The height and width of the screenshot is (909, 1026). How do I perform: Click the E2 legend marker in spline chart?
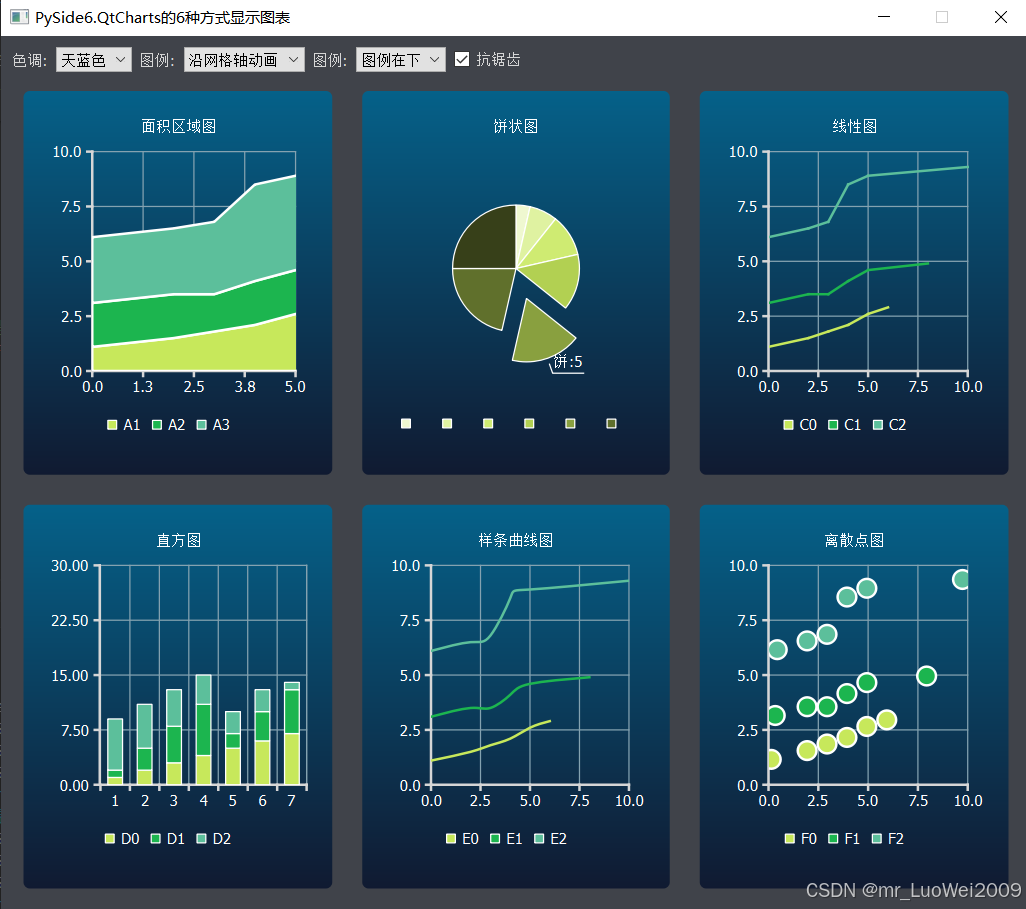tap(539, 838)
